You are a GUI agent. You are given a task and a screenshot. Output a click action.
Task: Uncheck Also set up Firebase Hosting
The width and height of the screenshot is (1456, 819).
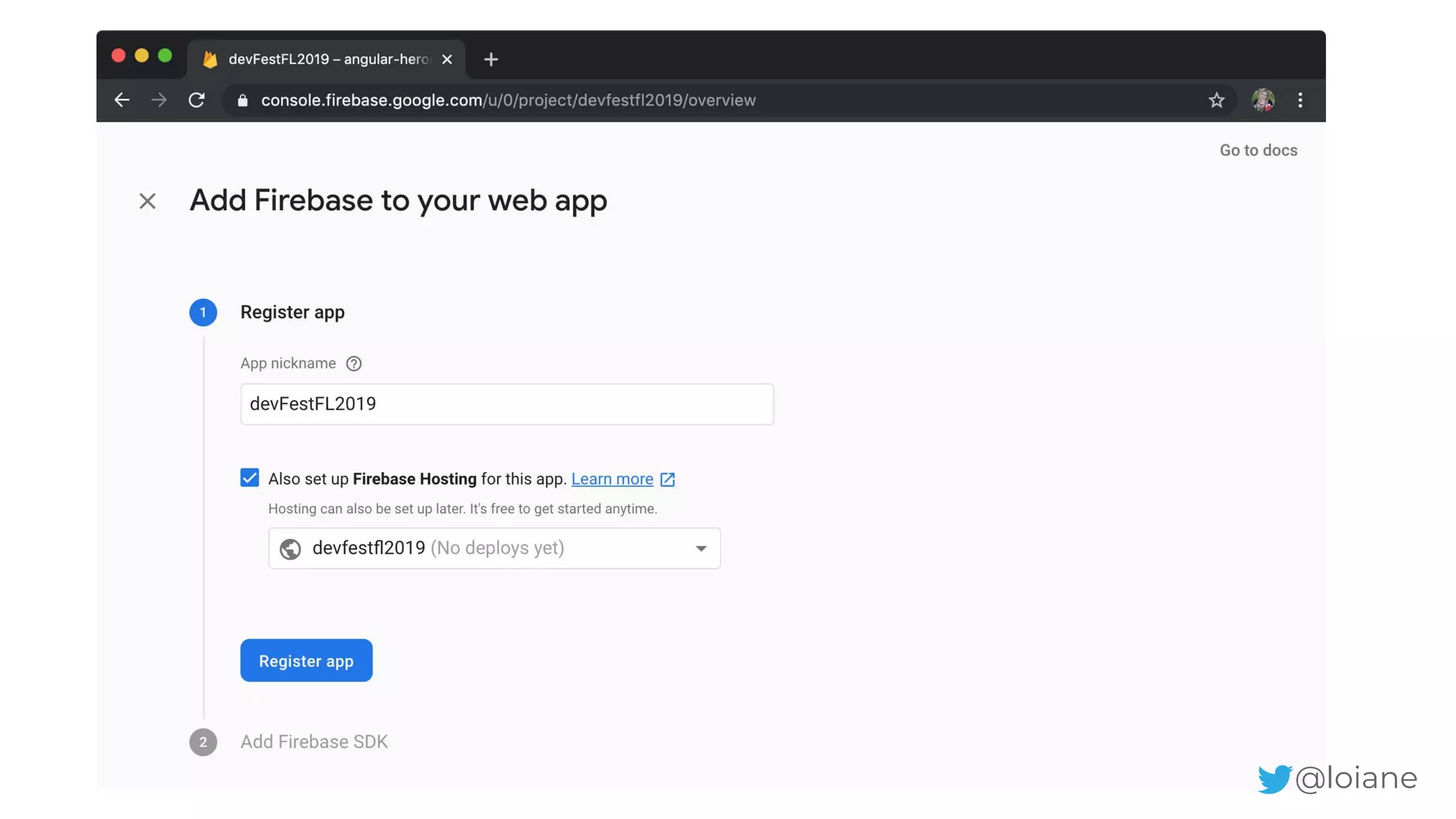click(x=250, y=478)
